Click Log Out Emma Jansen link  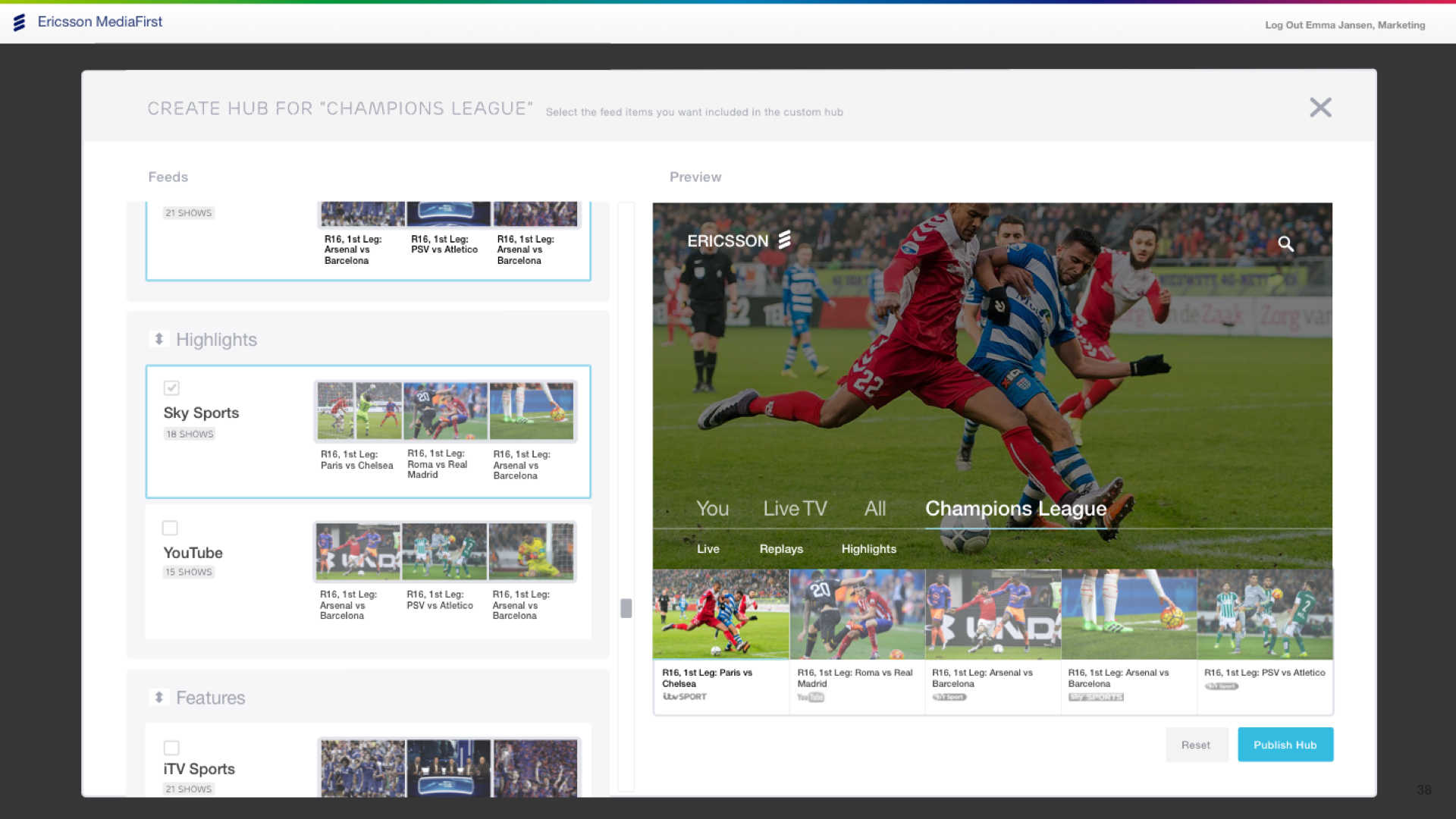click(1345, 25)
